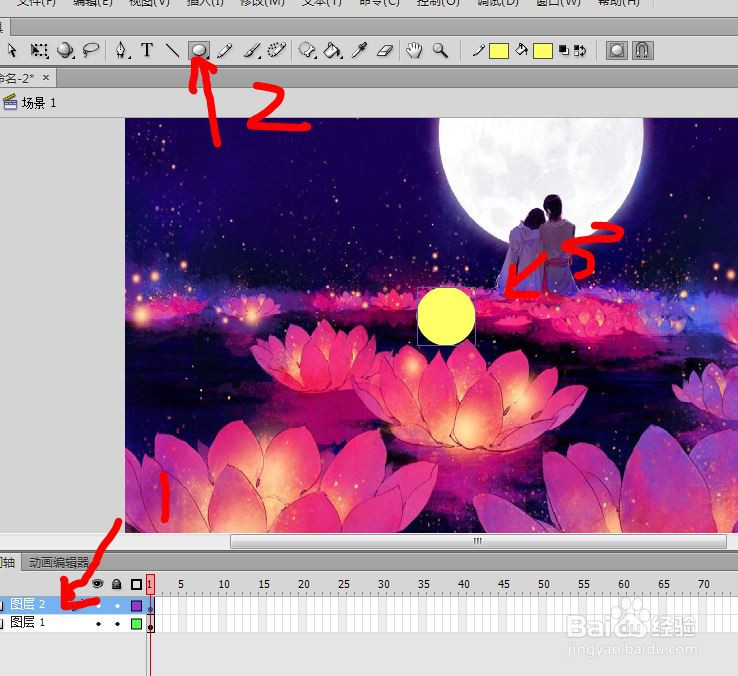Image resolution: width=738 pixels, height=676 pixels.
Task: Toggle 图层 2 purple outline swatch
Action: (136, 605)
